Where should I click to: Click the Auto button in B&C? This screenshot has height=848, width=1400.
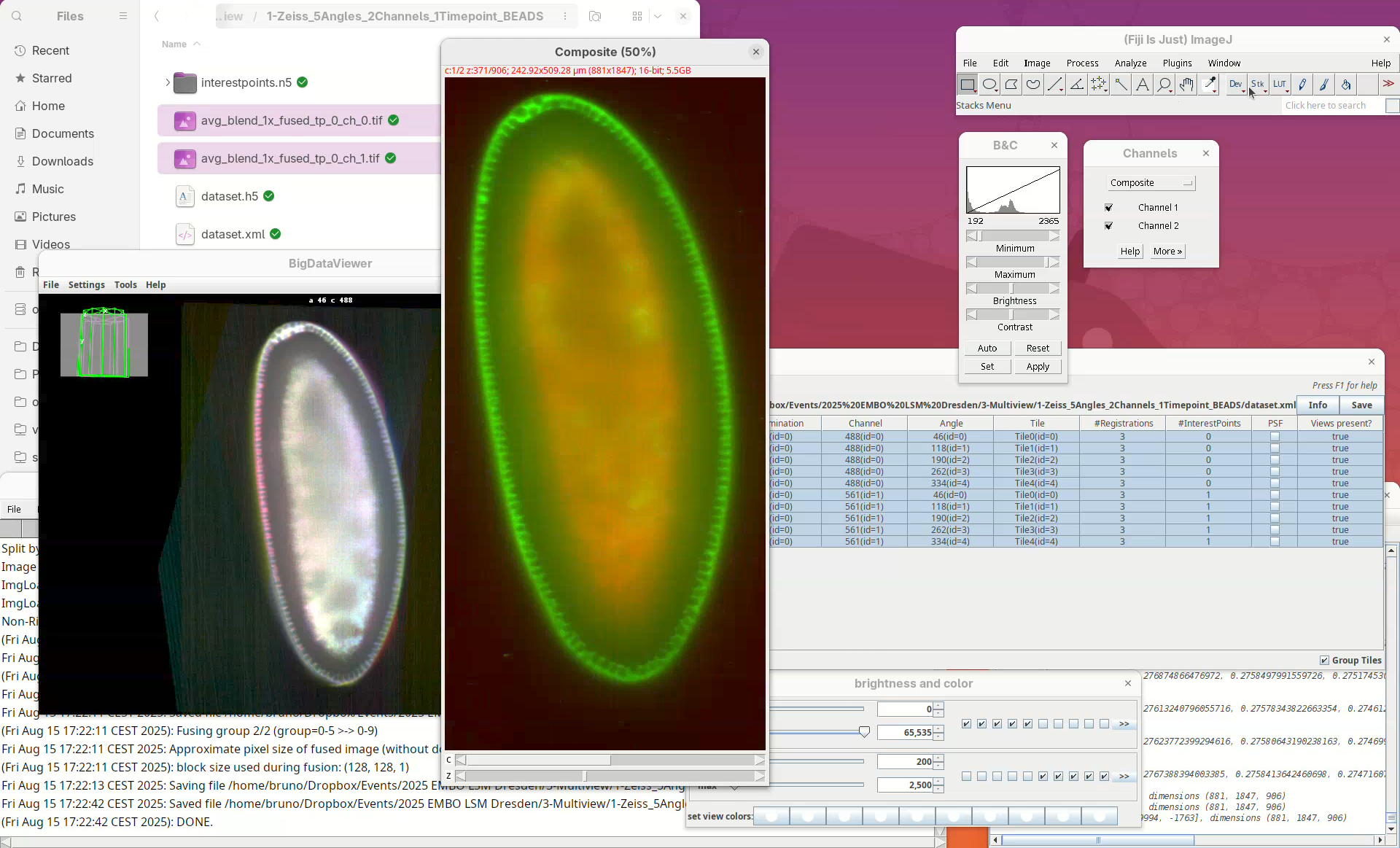coord(987,349)
